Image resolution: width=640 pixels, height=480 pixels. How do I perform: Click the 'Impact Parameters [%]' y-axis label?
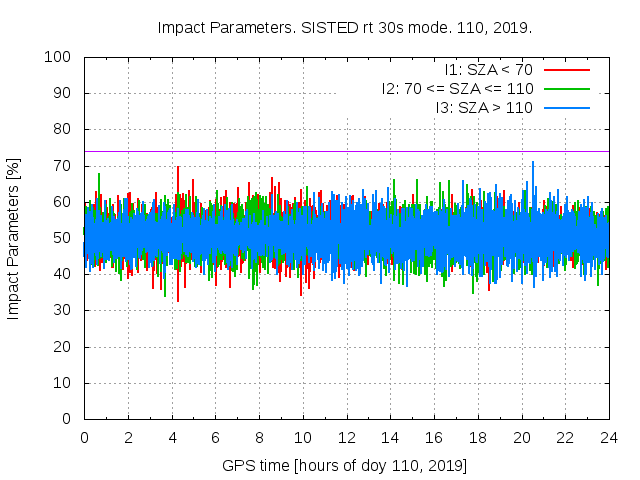click(14, 238)
